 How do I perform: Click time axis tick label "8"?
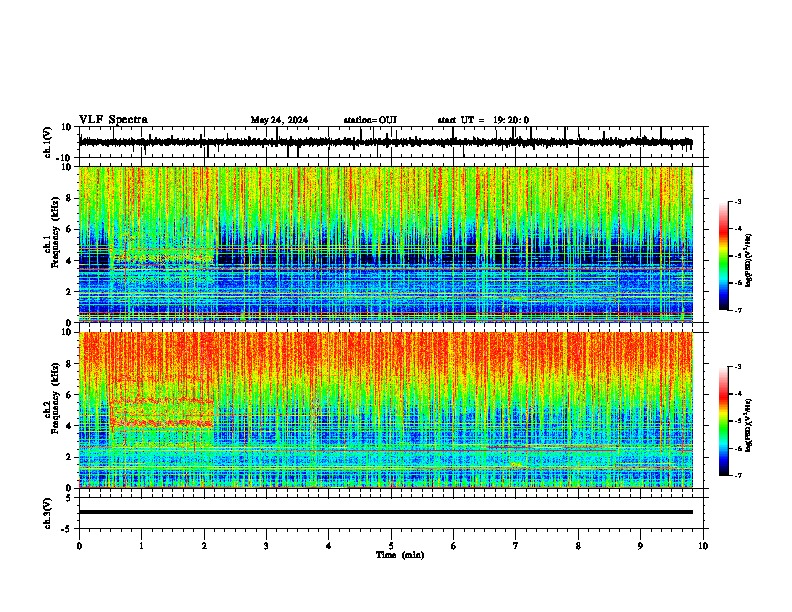(x=578, y=546)
